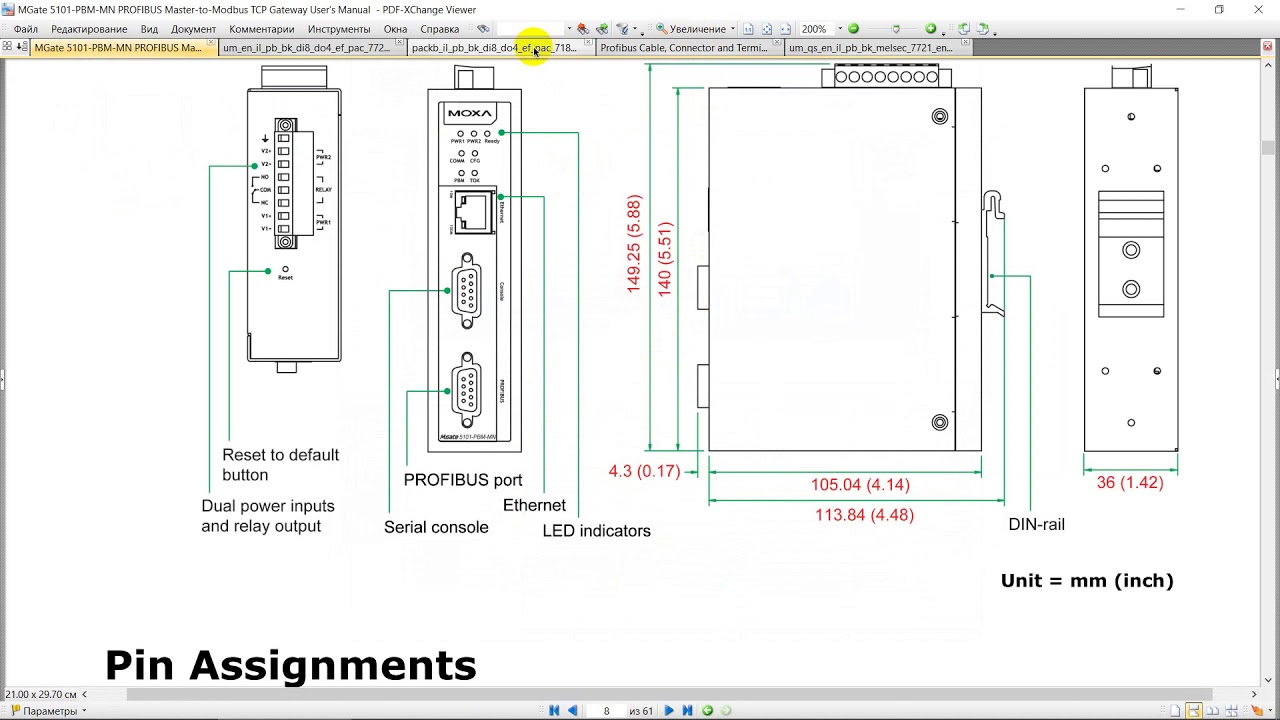Click the 'Unit = mm (inch)' text
1280x720 pixels.
1087,581
